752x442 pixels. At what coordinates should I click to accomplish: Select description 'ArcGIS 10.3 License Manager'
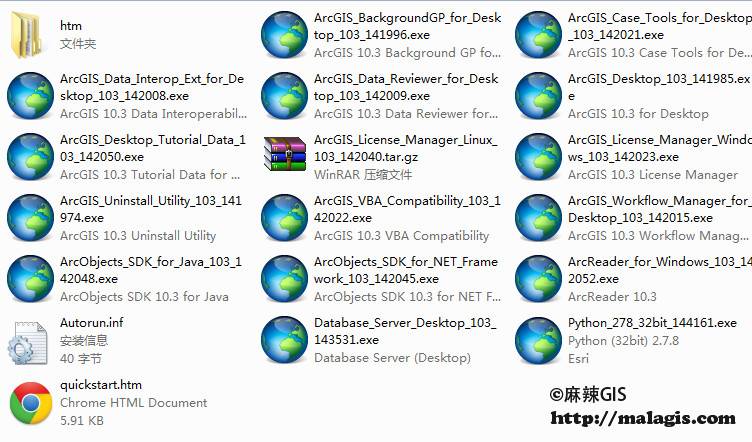pos(653,175)
